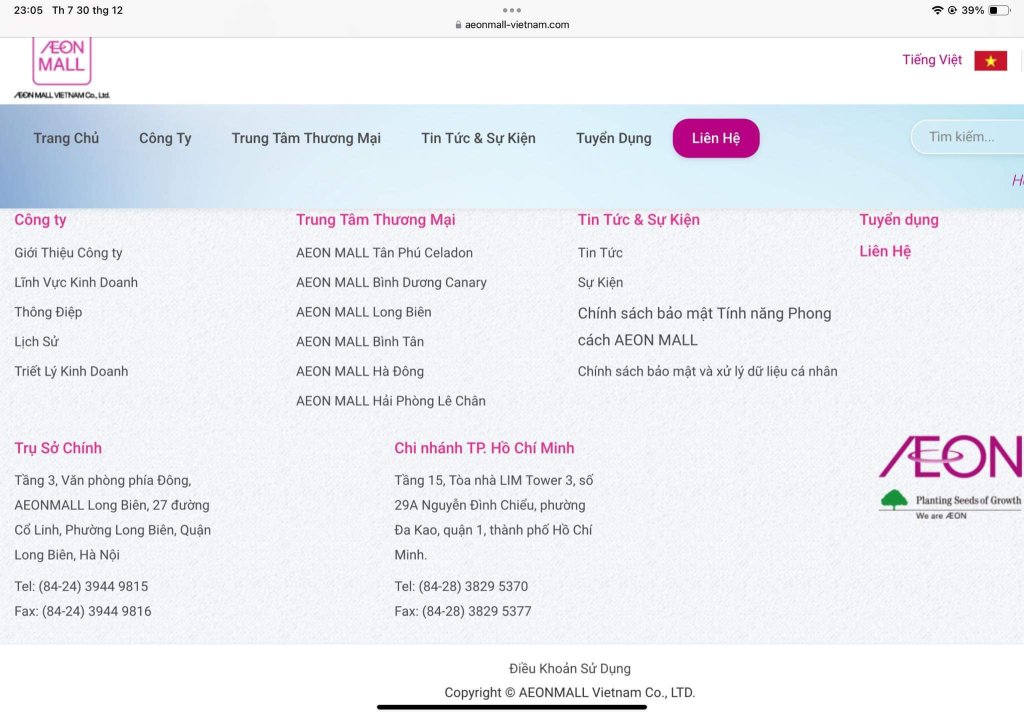Open AEON MALL Tân Phú Celadon
Image resolution: width=1024 pixels, height=716 pixels.
point(384,253)
